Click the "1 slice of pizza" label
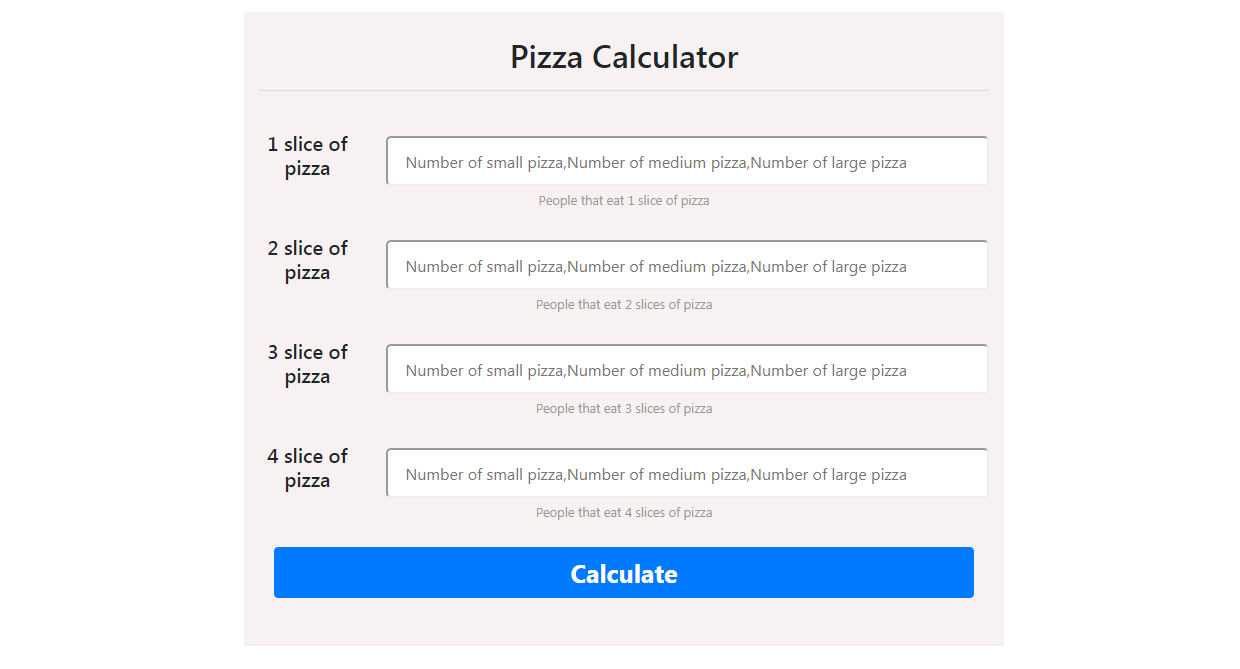This screenshot has width=1240, height=669. pos(307,157)
